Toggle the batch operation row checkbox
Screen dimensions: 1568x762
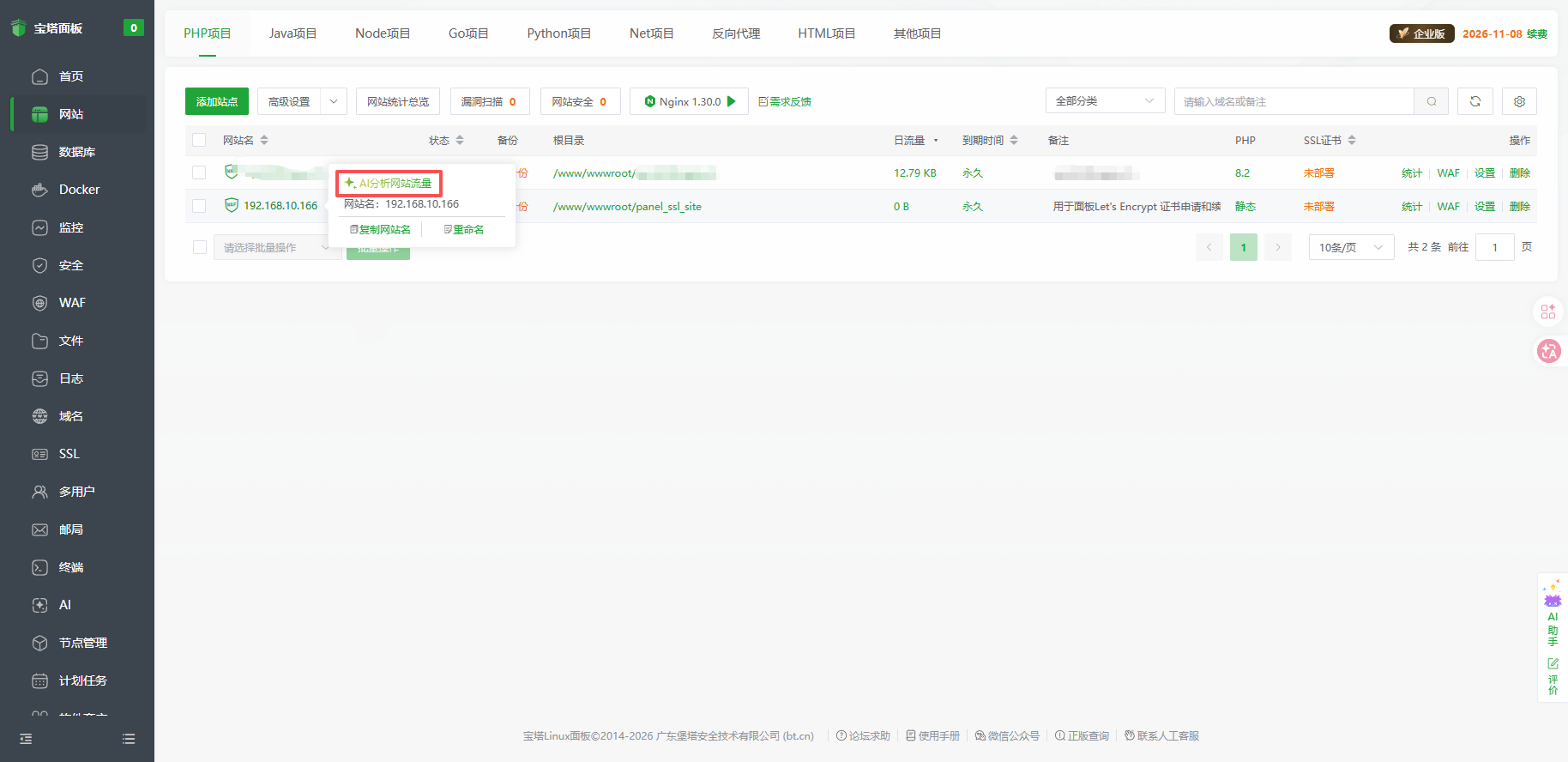(x=200, y=247)
